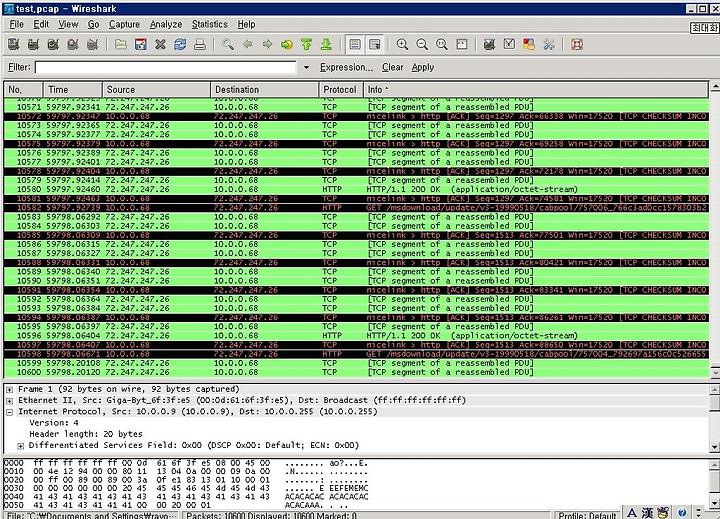
Task: Expand the Frame 1 tree node
Action: click(x=9, y=389)
